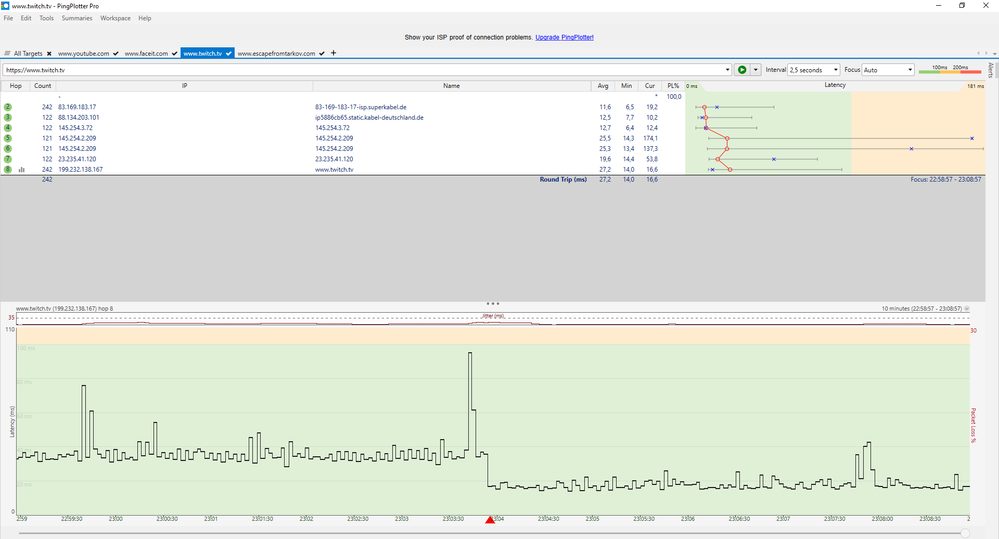Click the green hop 8 circle
This screenshot has height=539, width=999.
[x=8, y=169]
